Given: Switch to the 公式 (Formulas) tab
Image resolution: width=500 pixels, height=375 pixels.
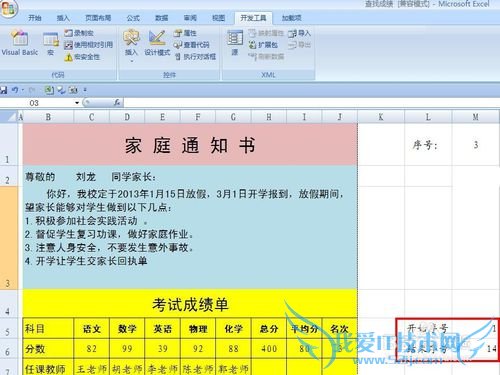Looking at the screenshot, I should click(x=133, y=18).
